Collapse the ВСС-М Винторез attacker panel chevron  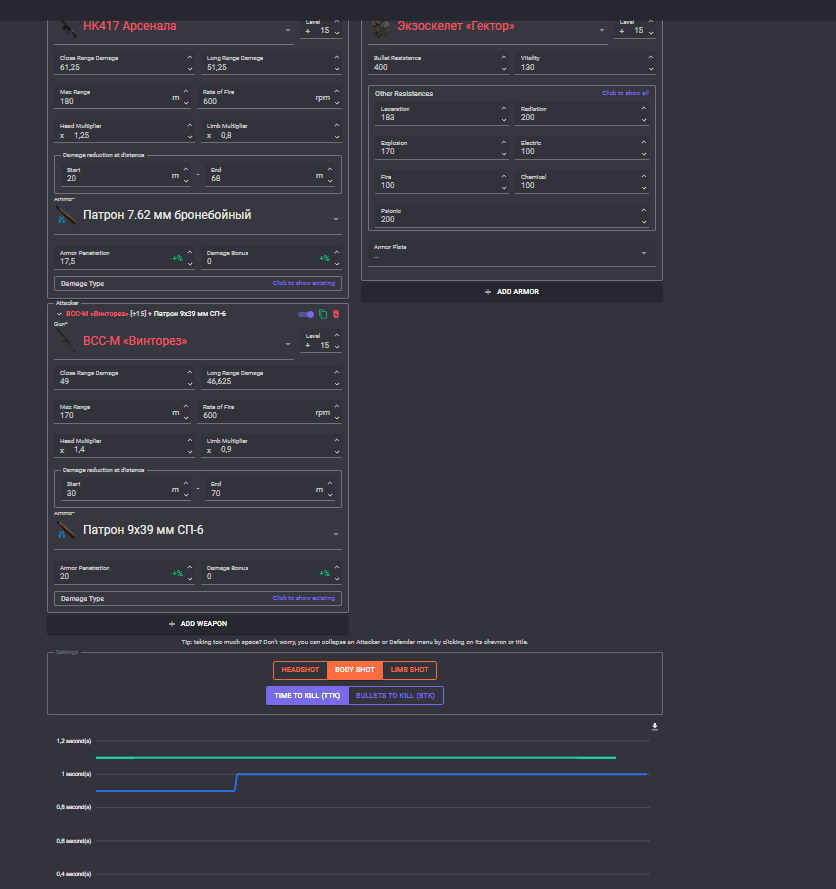59,314
